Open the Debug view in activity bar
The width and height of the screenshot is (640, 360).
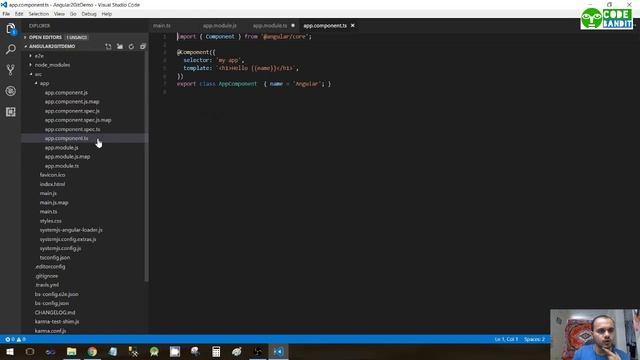(11, 91)
